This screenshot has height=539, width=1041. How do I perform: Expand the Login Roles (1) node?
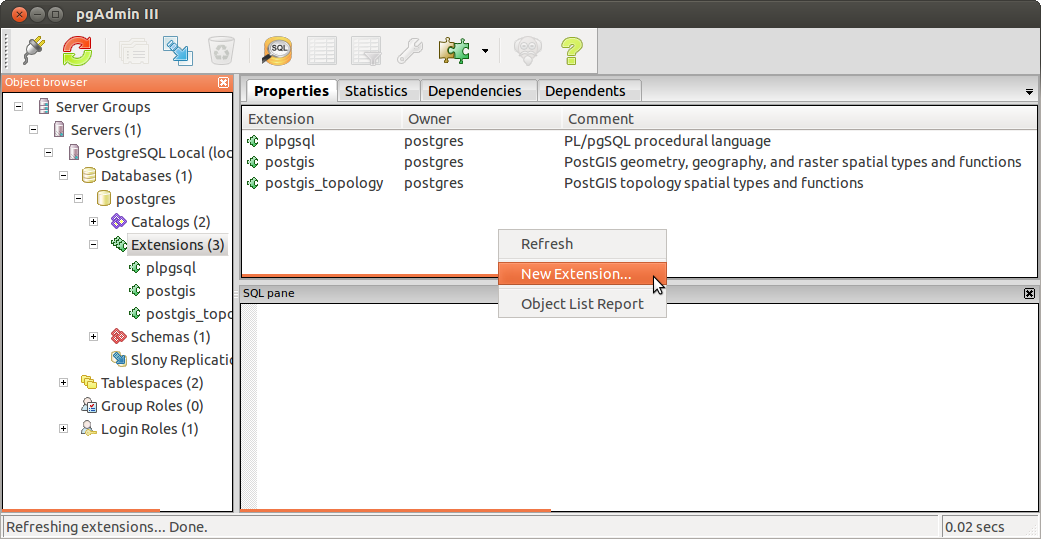(x=64, y=429)
